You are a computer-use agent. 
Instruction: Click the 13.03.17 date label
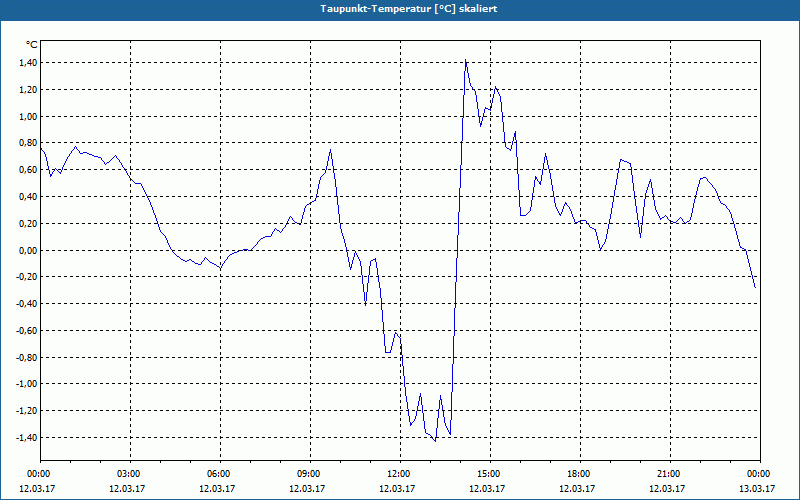click(x=757, y=488)
